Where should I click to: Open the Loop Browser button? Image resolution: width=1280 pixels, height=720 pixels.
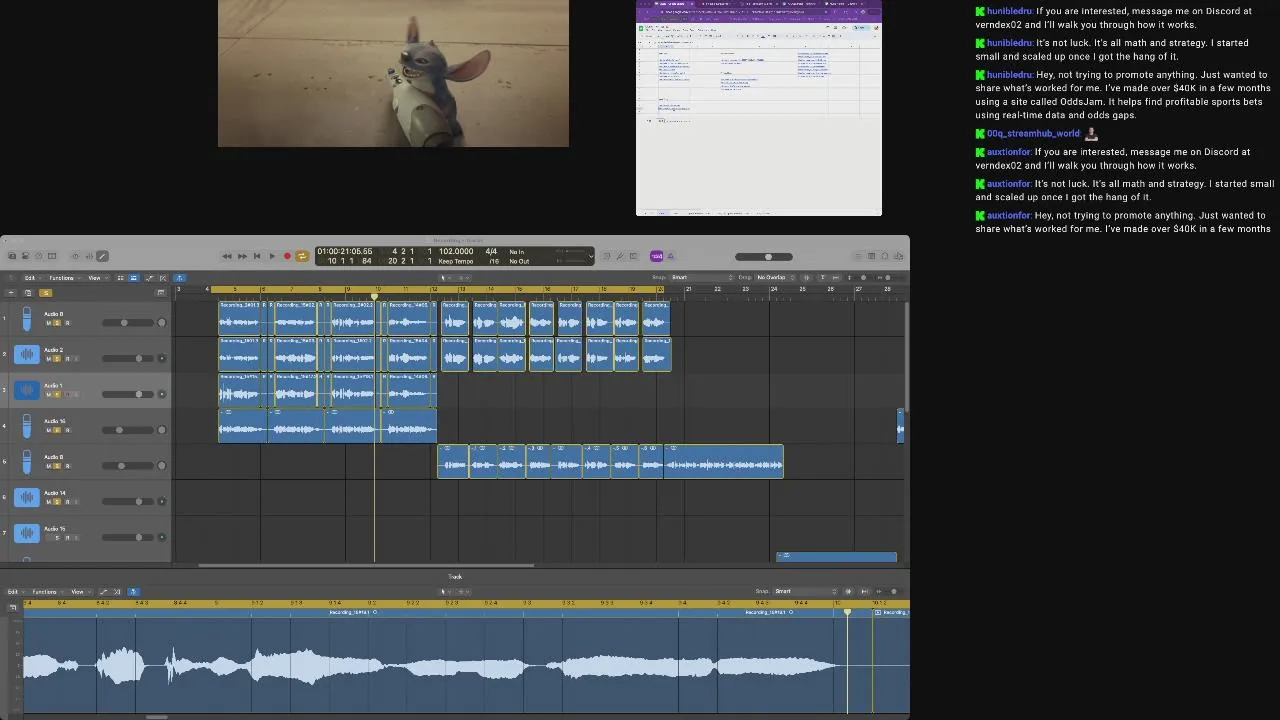click(x=884, y=256)
